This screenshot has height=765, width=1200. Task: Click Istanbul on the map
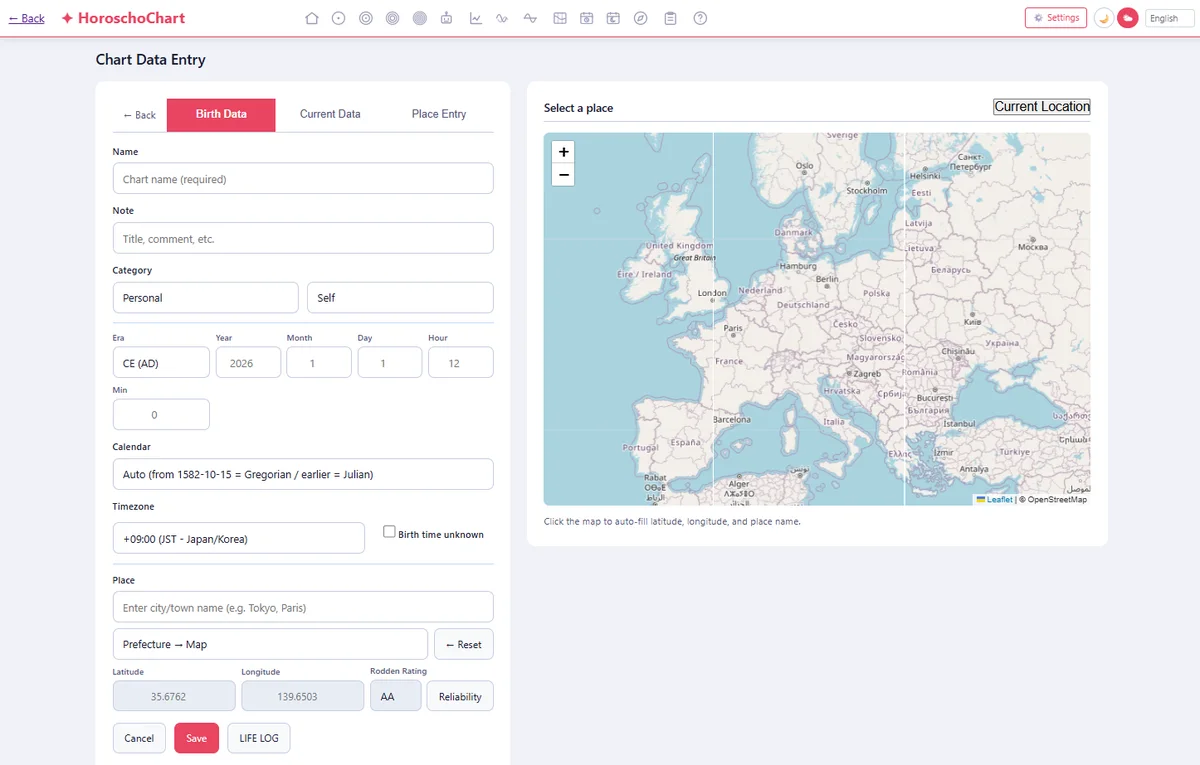959,423
